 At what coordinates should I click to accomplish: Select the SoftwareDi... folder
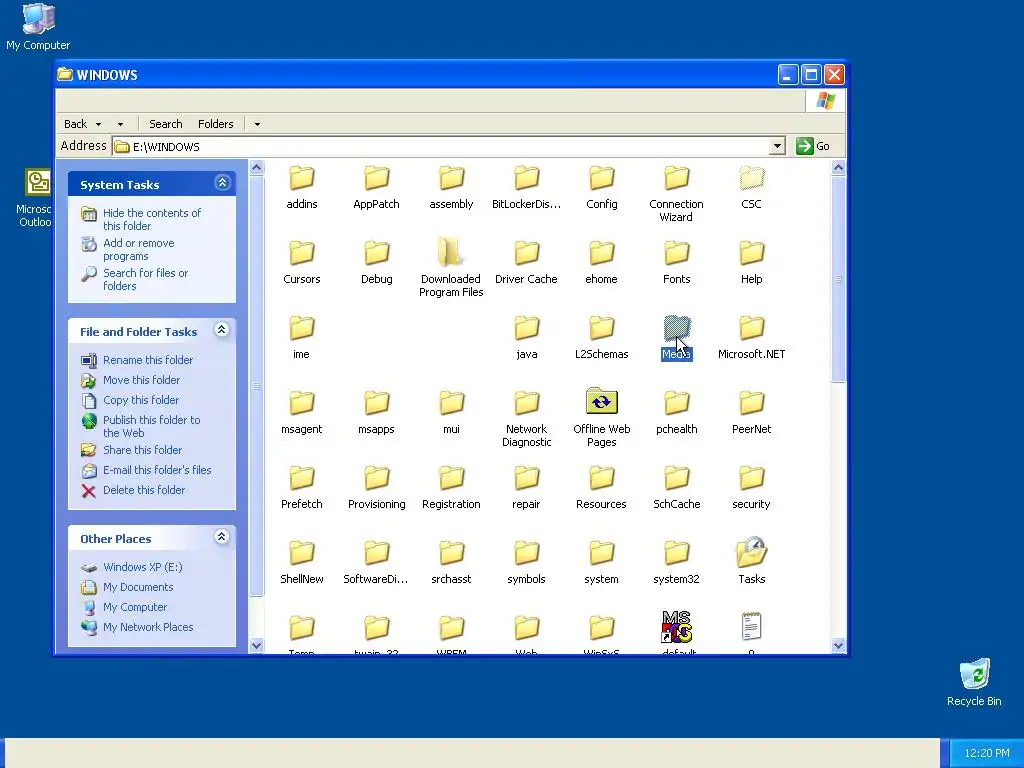(376, 563)
